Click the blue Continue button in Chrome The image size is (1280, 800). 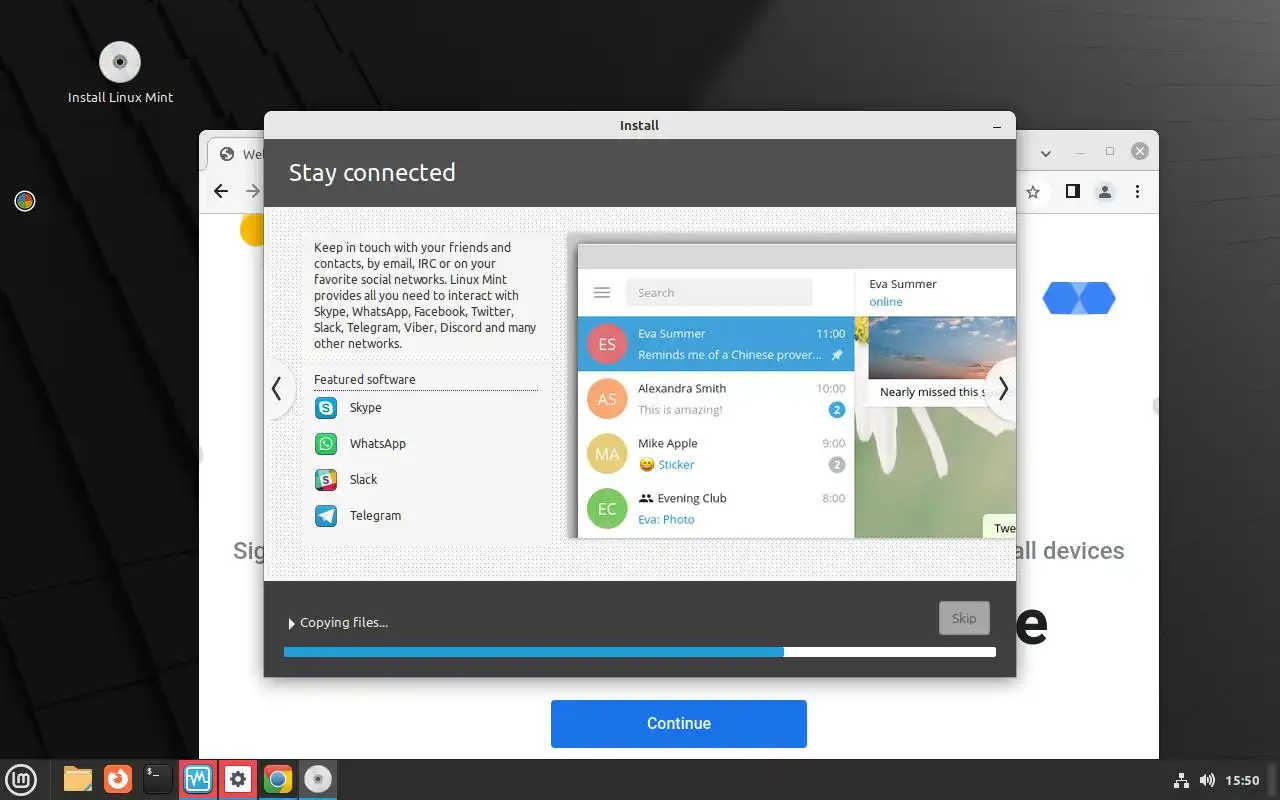tap(679, 724)
